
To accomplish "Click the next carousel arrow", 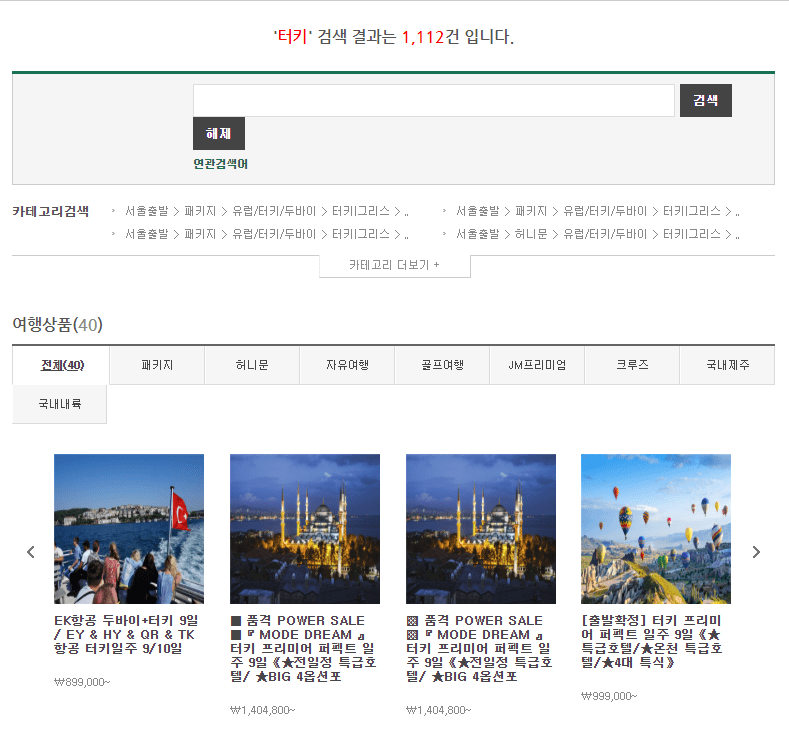I will tap(756, 552).
